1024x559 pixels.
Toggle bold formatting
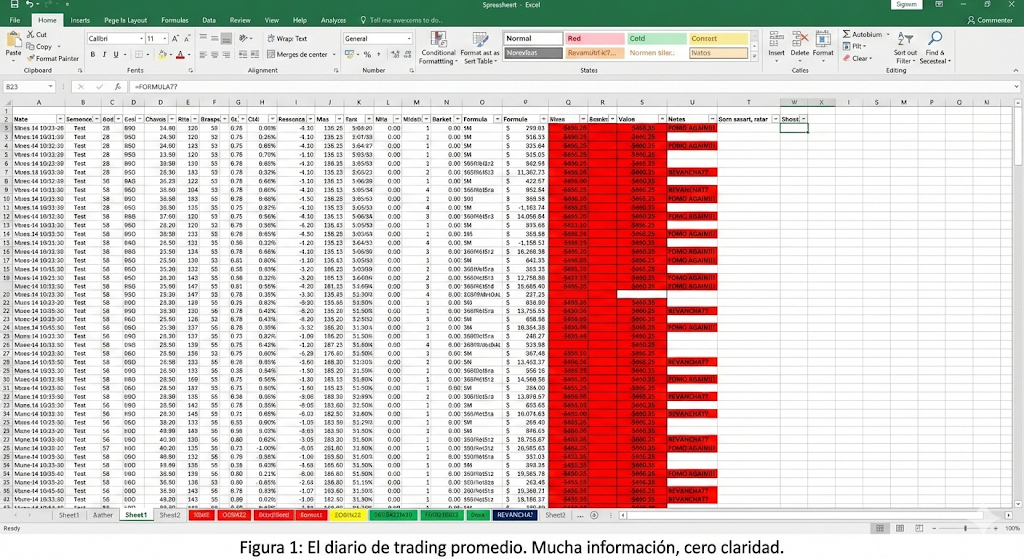91,55
